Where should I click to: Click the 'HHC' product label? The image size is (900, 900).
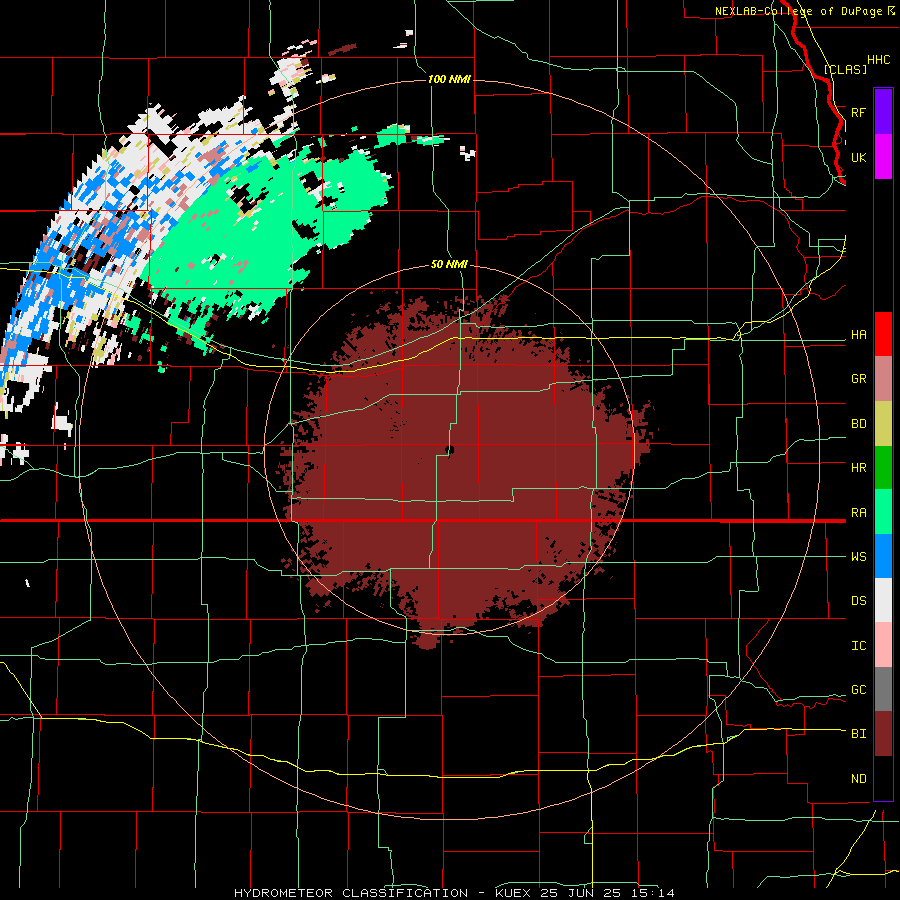pyautogui.click(x=878, y=60)
